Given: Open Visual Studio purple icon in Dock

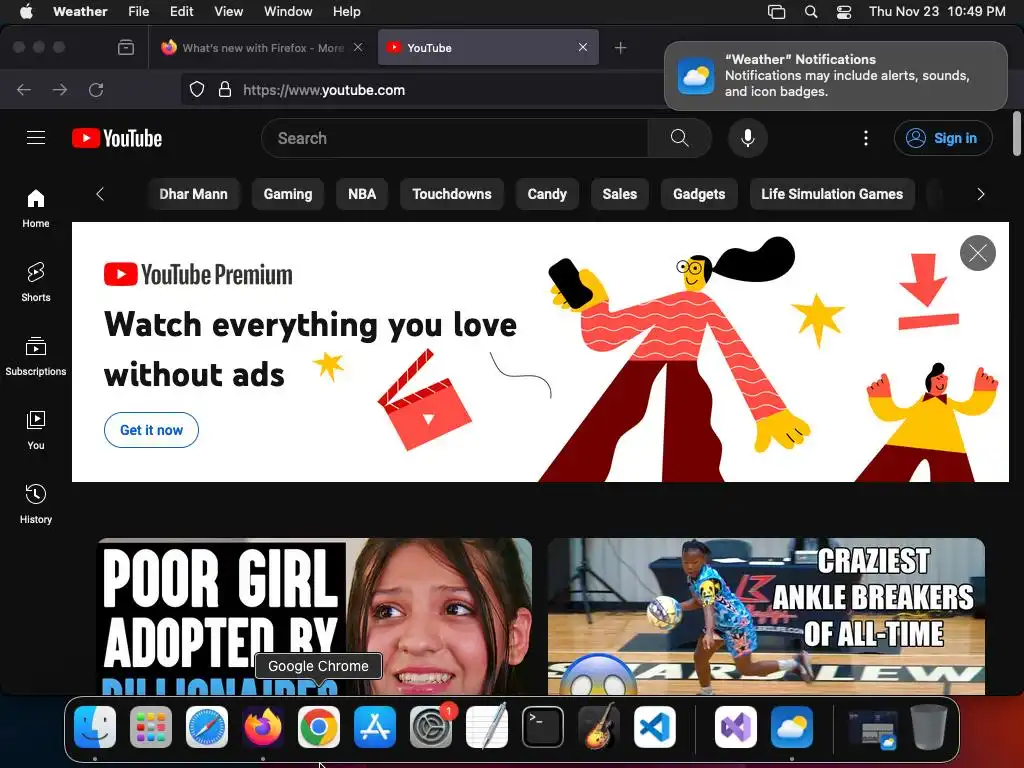Looking at the screenshot, I should coord(736,727).
